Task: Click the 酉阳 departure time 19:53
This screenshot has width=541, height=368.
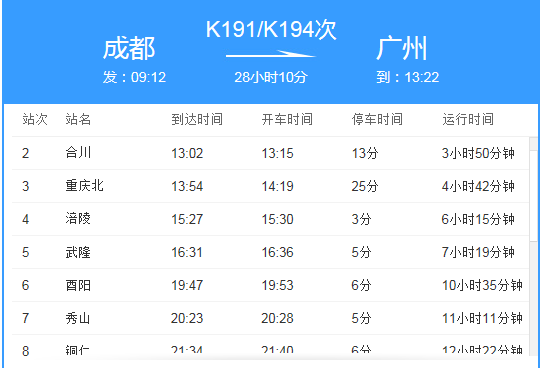Action: [x=277, y=286]
